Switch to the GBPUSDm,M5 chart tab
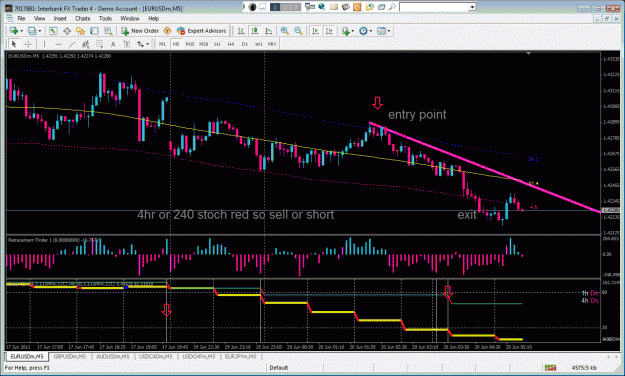This screenshot has height=376, width=625. pyautogui.click(x=70, y=356)
